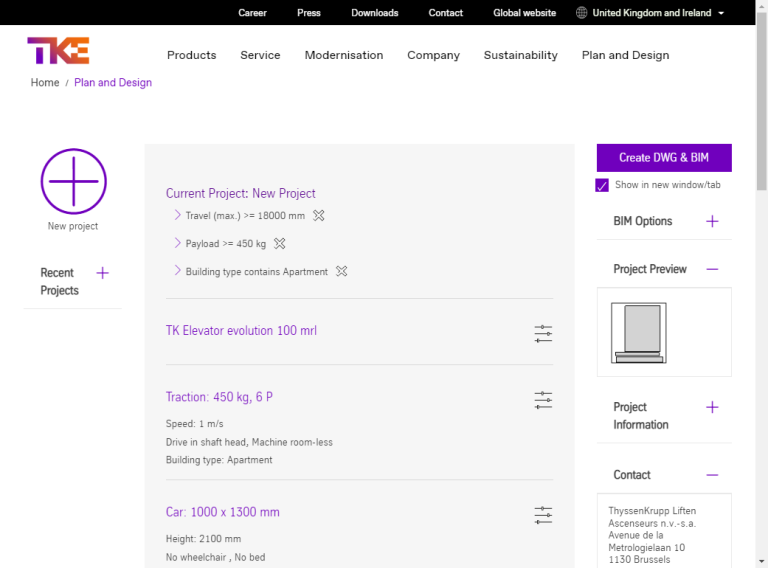Click the elevator project preview thumbnail

point(639,333)
